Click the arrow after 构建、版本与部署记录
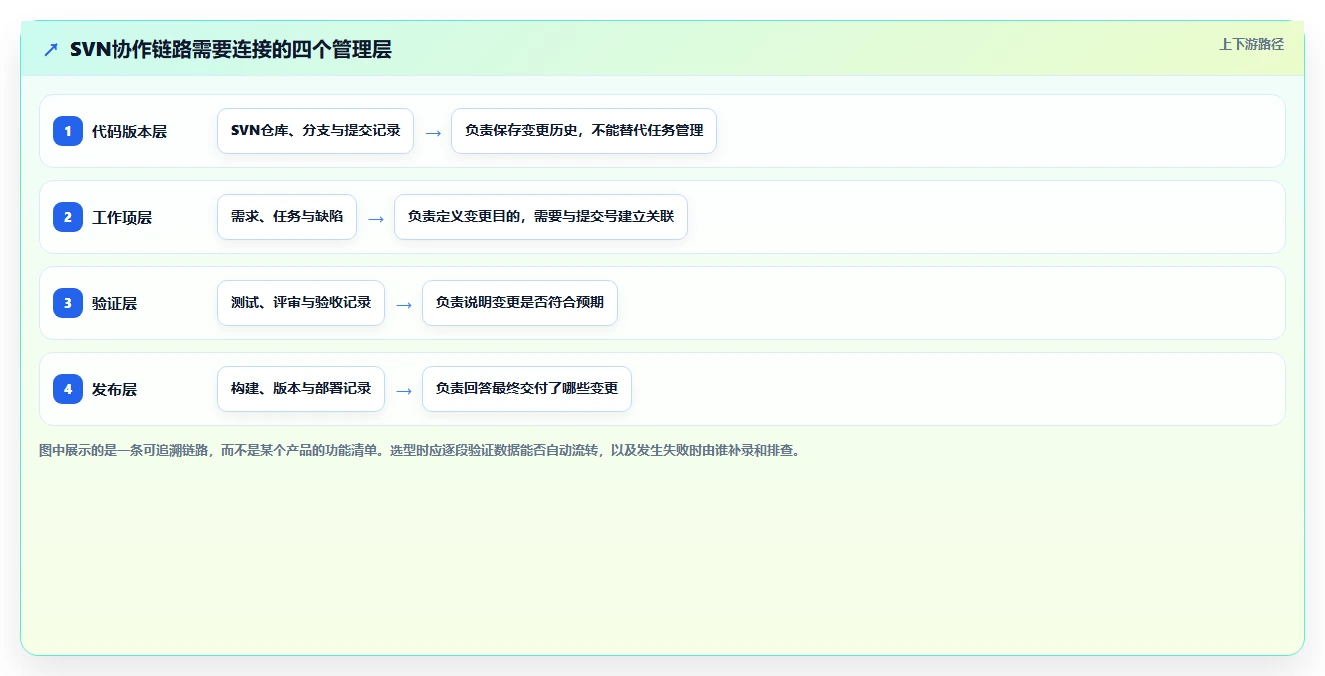This screenshot has width=1325, height=676. pyautogui.click(x=404, y=390)
